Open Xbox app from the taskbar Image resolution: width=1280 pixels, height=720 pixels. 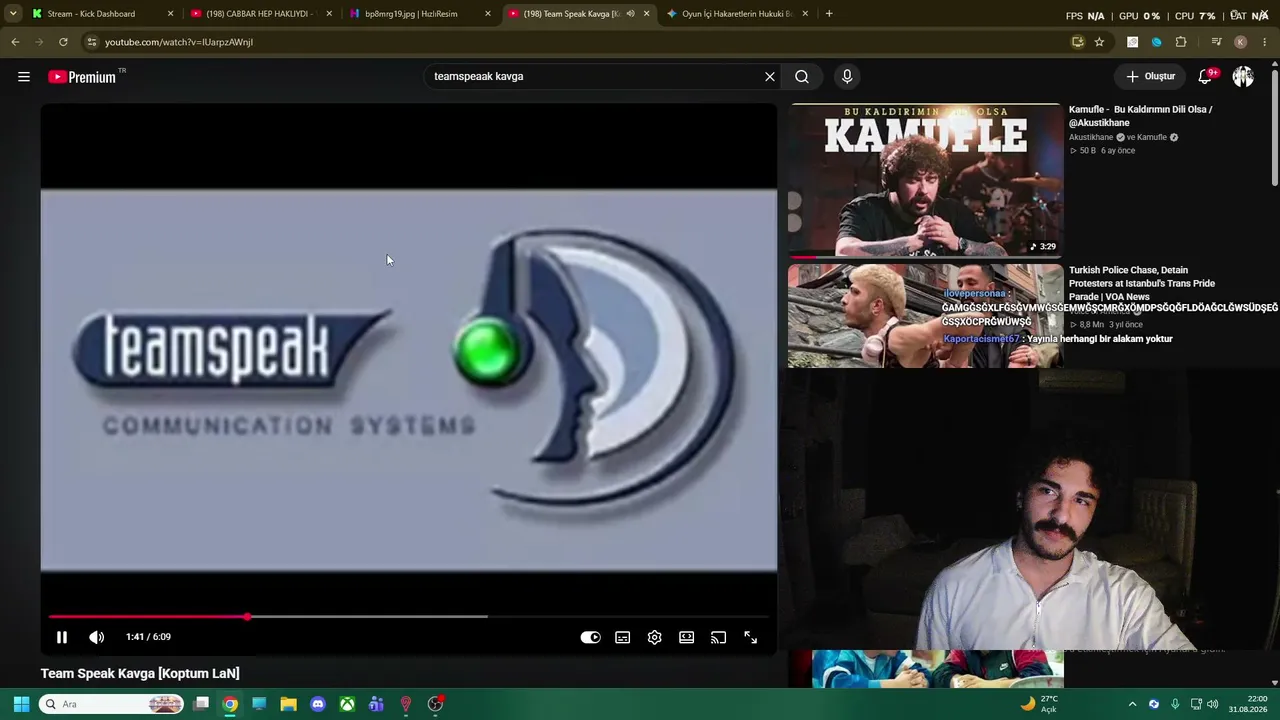[347, 704]
